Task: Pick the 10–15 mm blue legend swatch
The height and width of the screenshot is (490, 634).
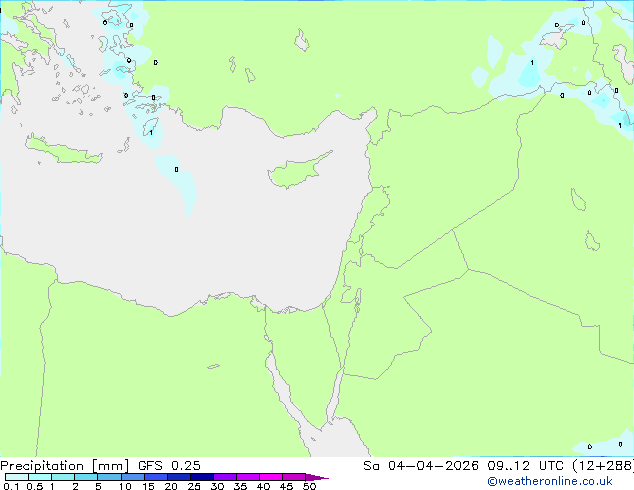Action: pos(133,477)
